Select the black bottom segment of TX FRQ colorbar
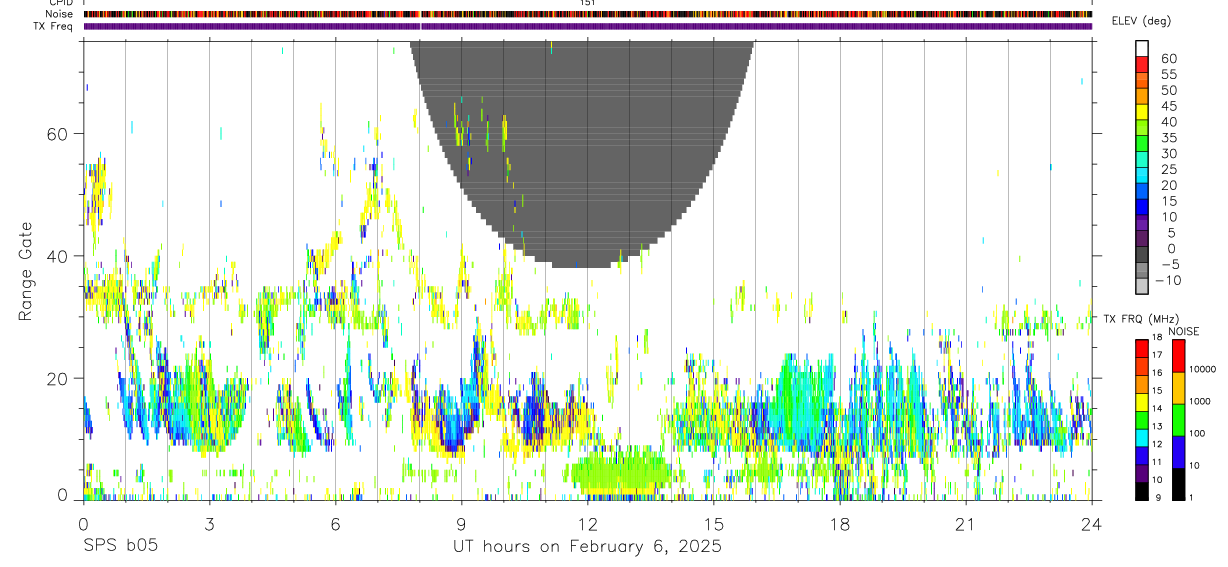Viewport: 1228px width, 567px height. [x=1142, y=491]
